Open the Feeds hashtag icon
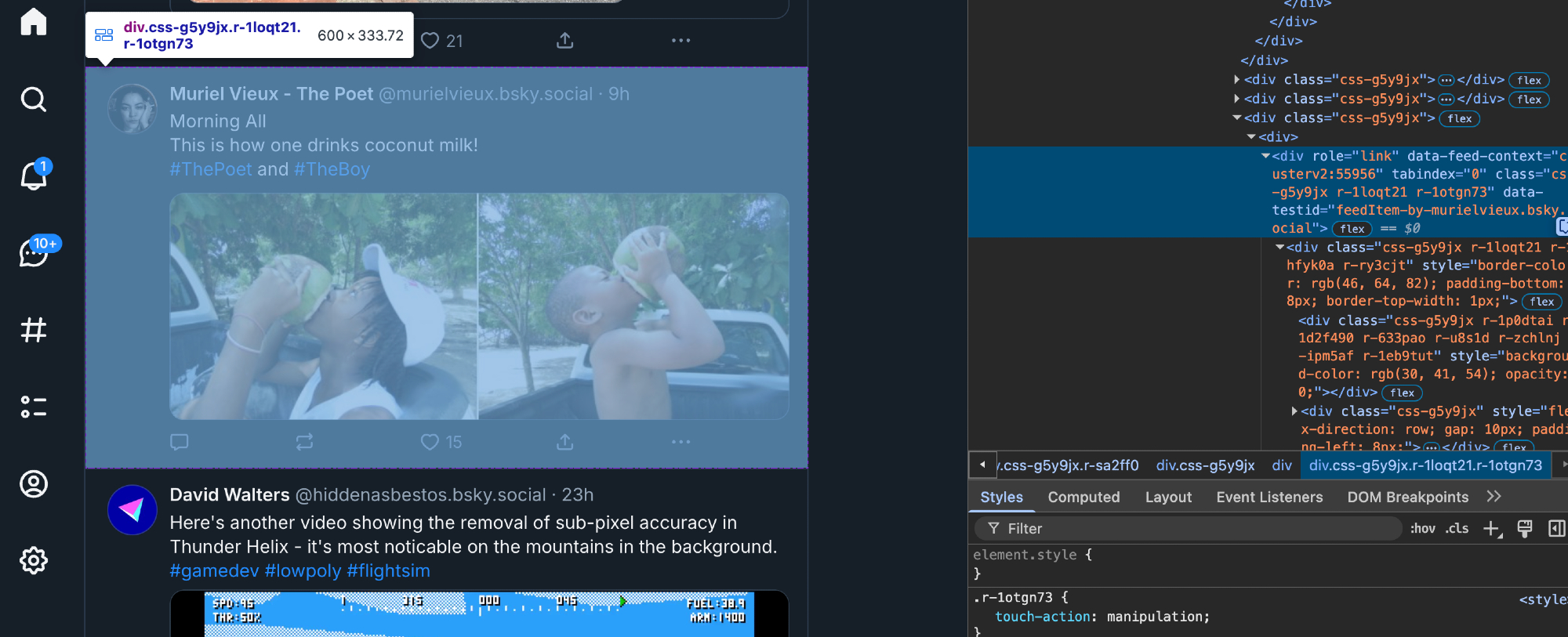The height and width of the screenshot is (637, 1568). 34,330
